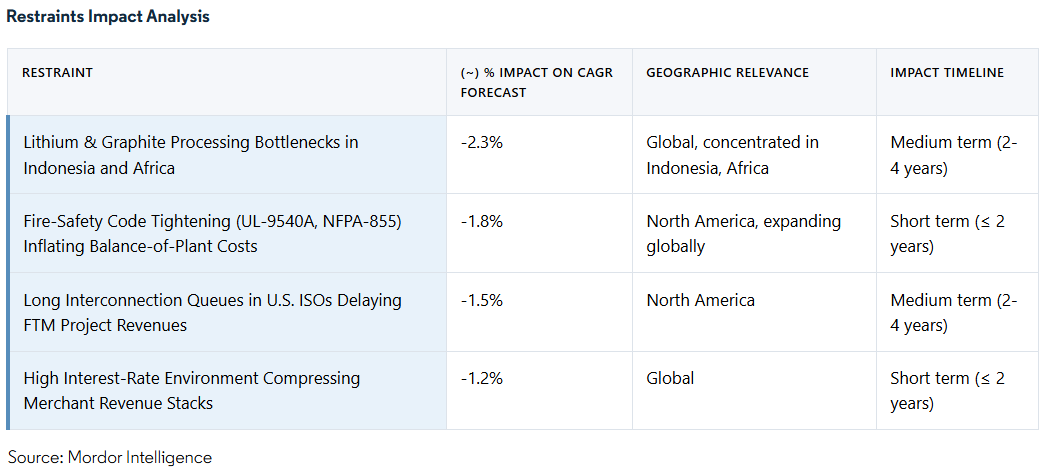Select the -1.2% impact value
This screenshot has width=1050, height=475.
(481, 378)
